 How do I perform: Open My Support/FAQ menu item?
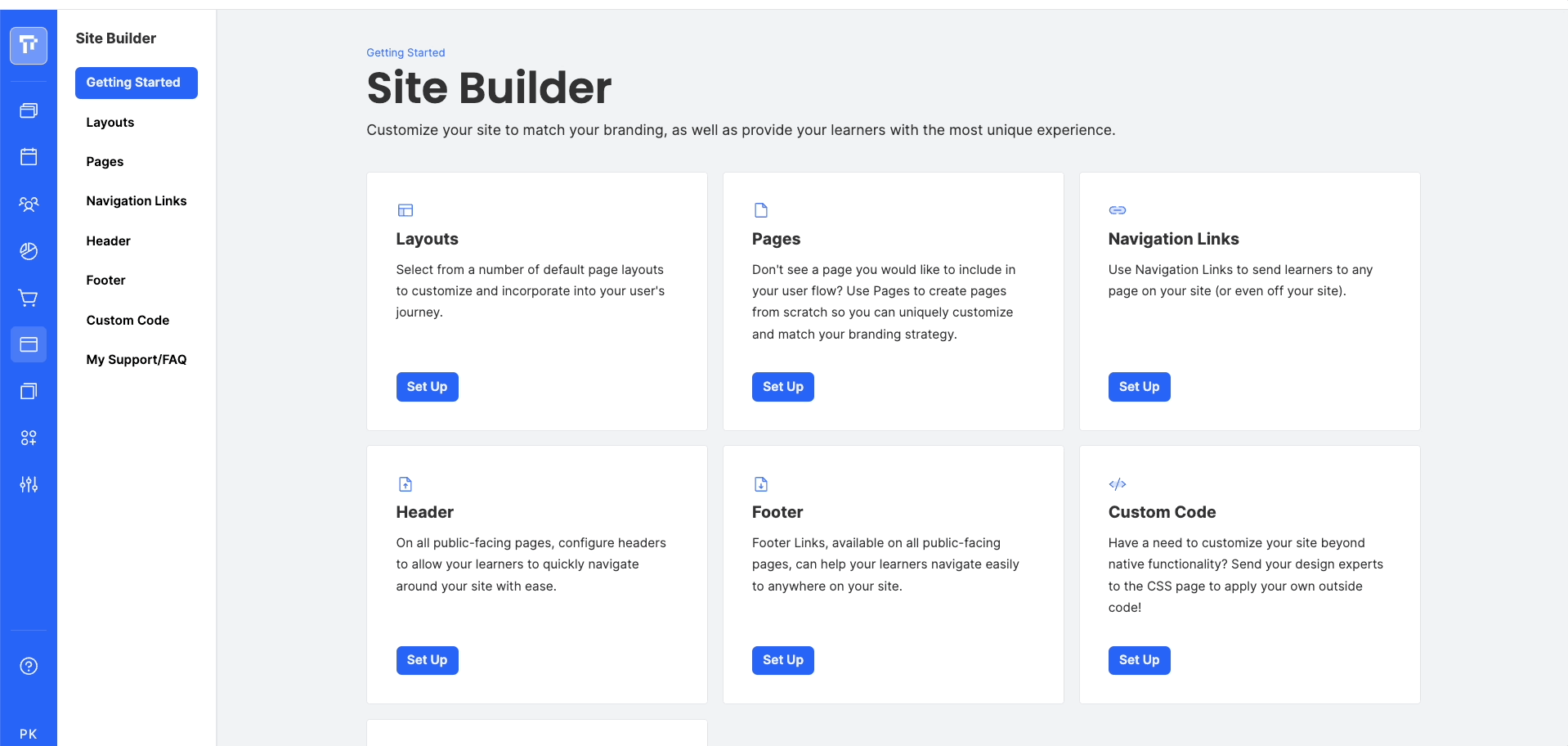point(137,360)
